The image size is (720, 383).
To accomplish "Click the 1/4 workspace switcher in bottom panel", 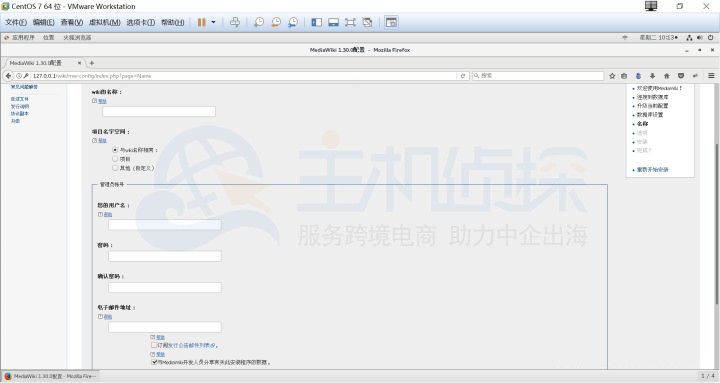I will [708, 376].
